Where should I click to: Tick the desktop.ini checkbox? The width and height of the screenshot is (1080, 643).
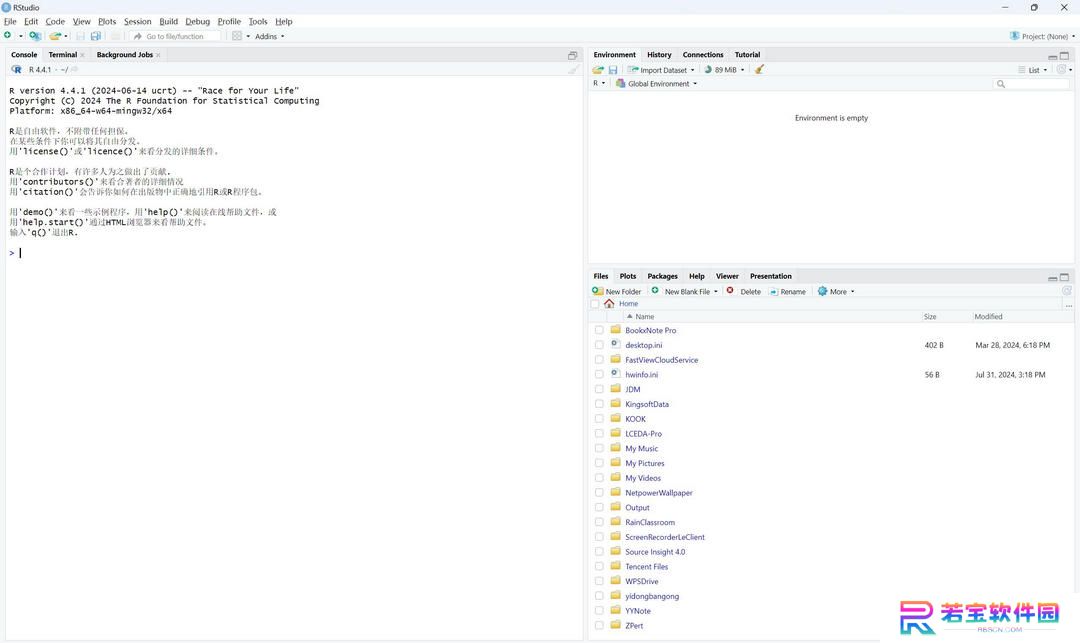point(599,345)
